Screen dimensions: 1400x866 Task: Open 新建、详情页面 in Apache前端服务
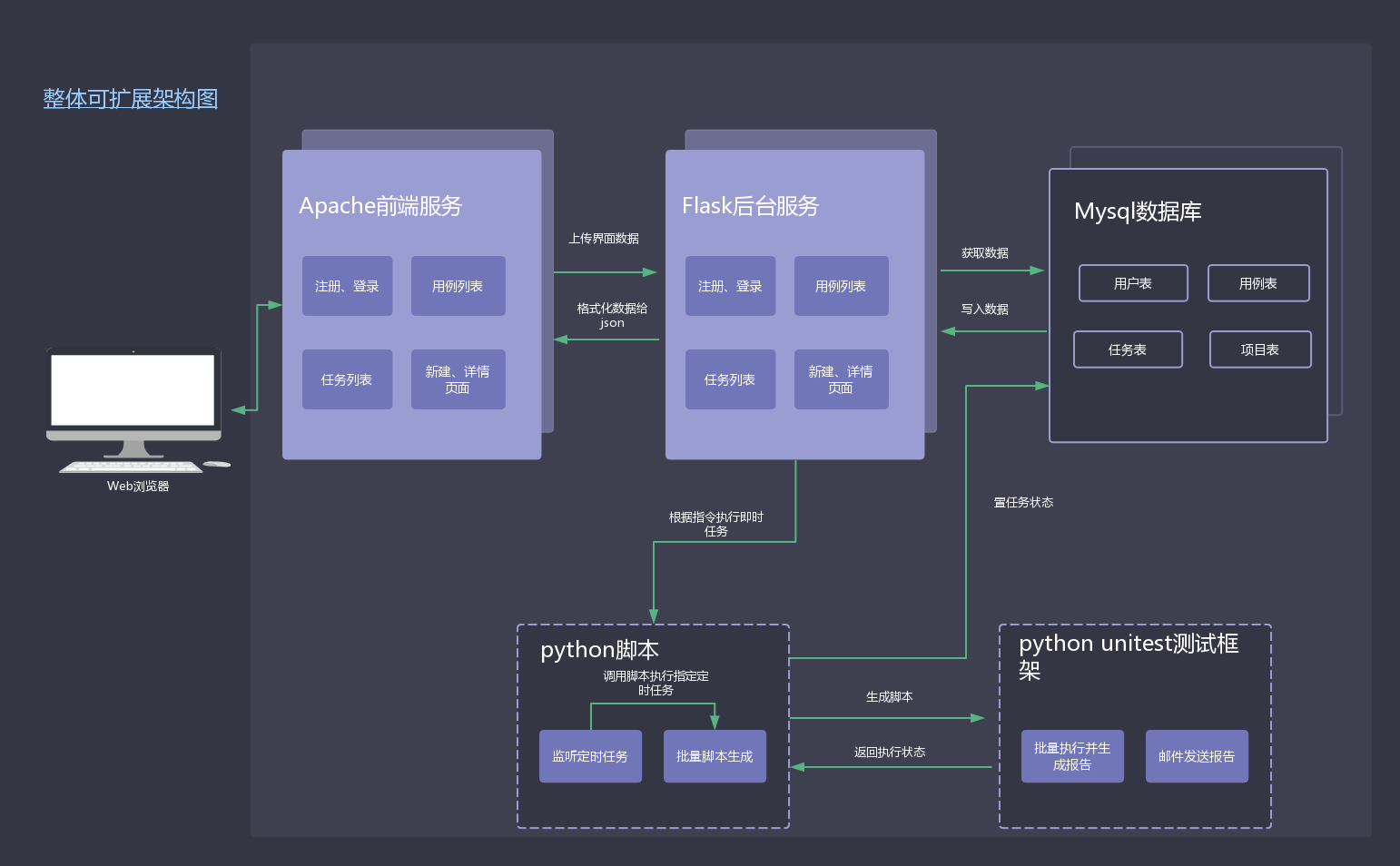[x=458, y=379]
